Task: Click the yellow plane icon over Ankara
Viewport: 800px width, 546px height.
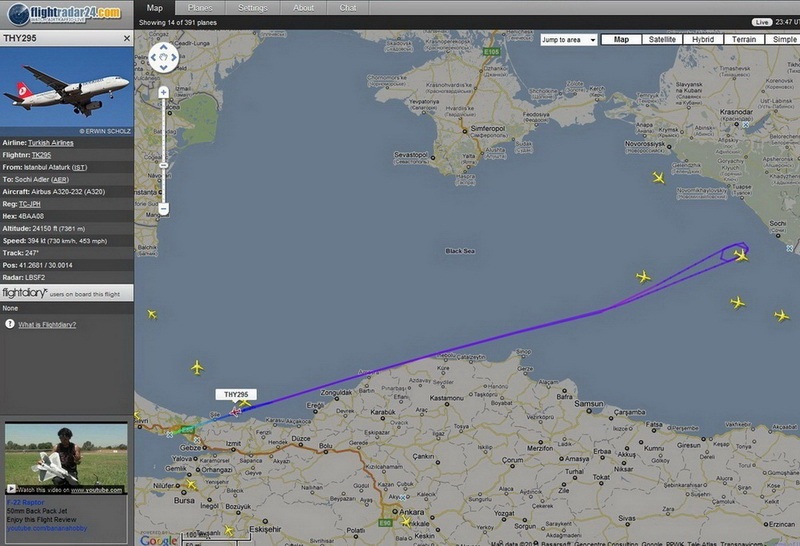Action: [406, 521]
